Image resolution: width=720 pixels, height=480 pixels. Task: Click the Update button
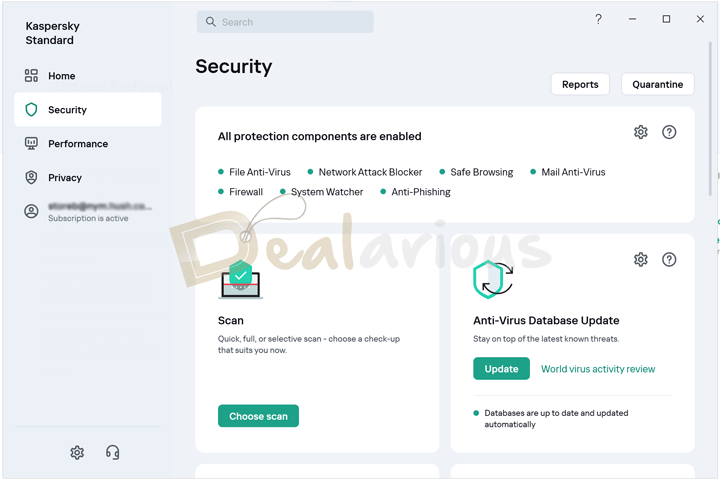pos(501,369)
